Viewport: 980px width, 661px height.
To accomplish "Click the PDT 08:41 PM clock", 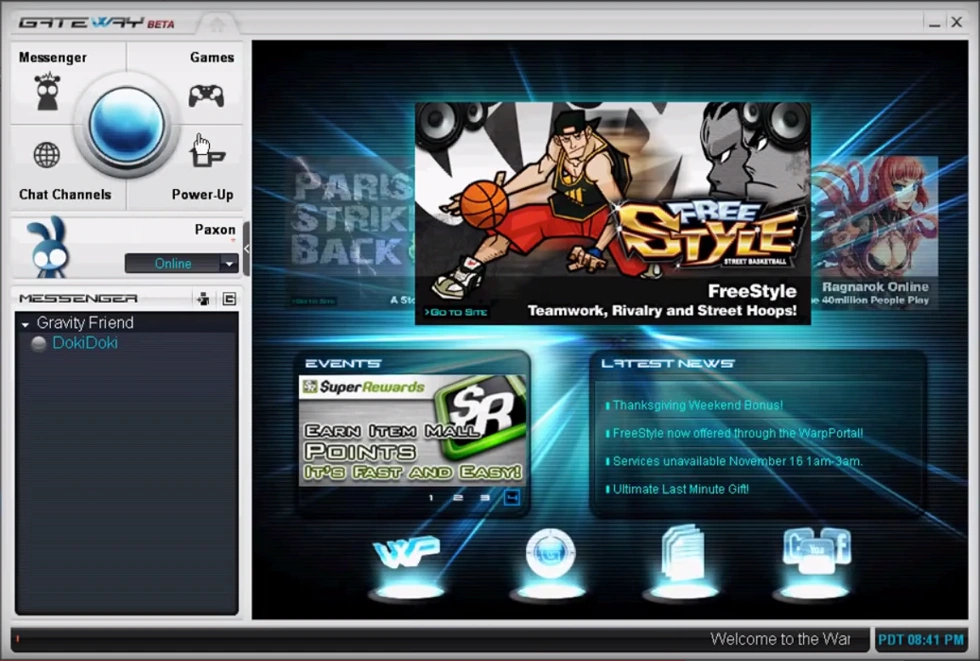I will [921, 640].
